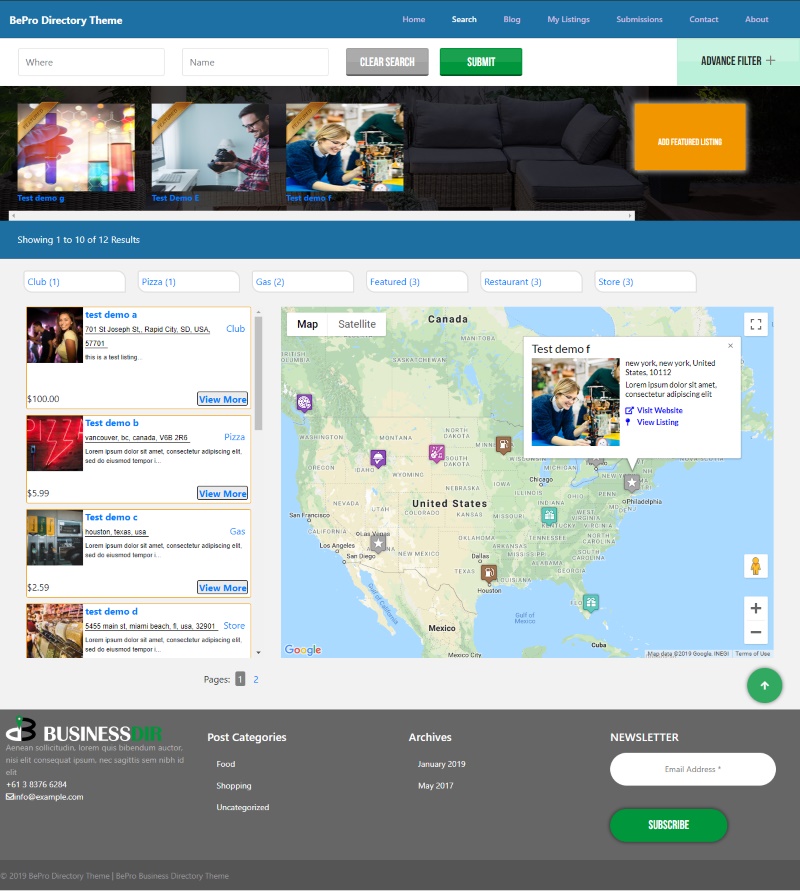
Task: Click View More for Test demo b
Action: point(223,493)
